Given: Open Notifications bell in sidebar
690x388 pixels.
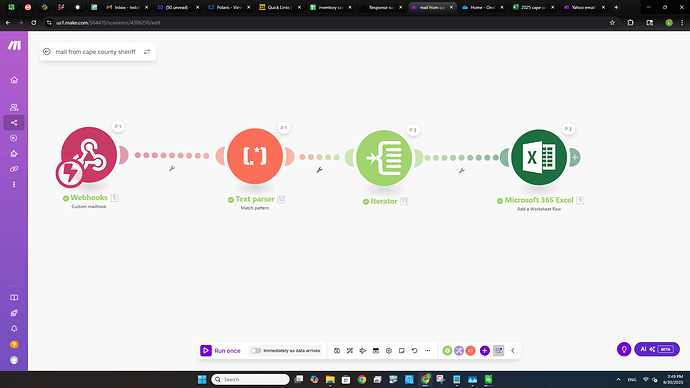Looking at the screenshot, I should click(x=14, y=329).
